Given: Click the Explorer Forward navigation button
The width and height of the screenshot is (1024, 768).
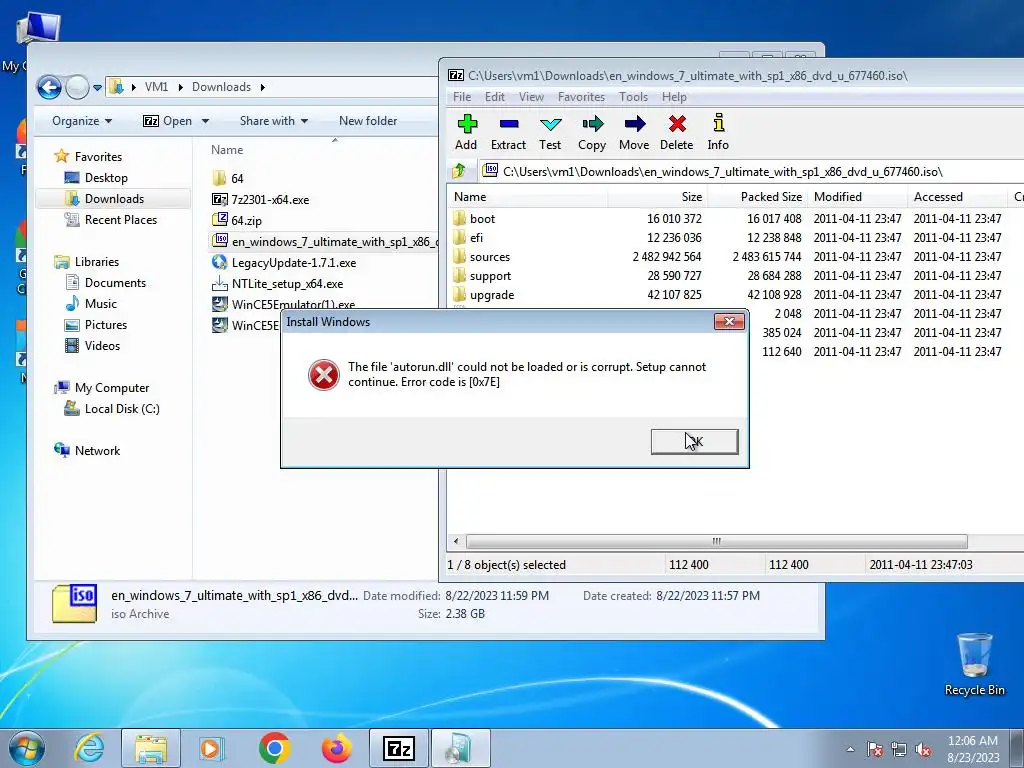Looking at the screenshot, I should point(77,87).
